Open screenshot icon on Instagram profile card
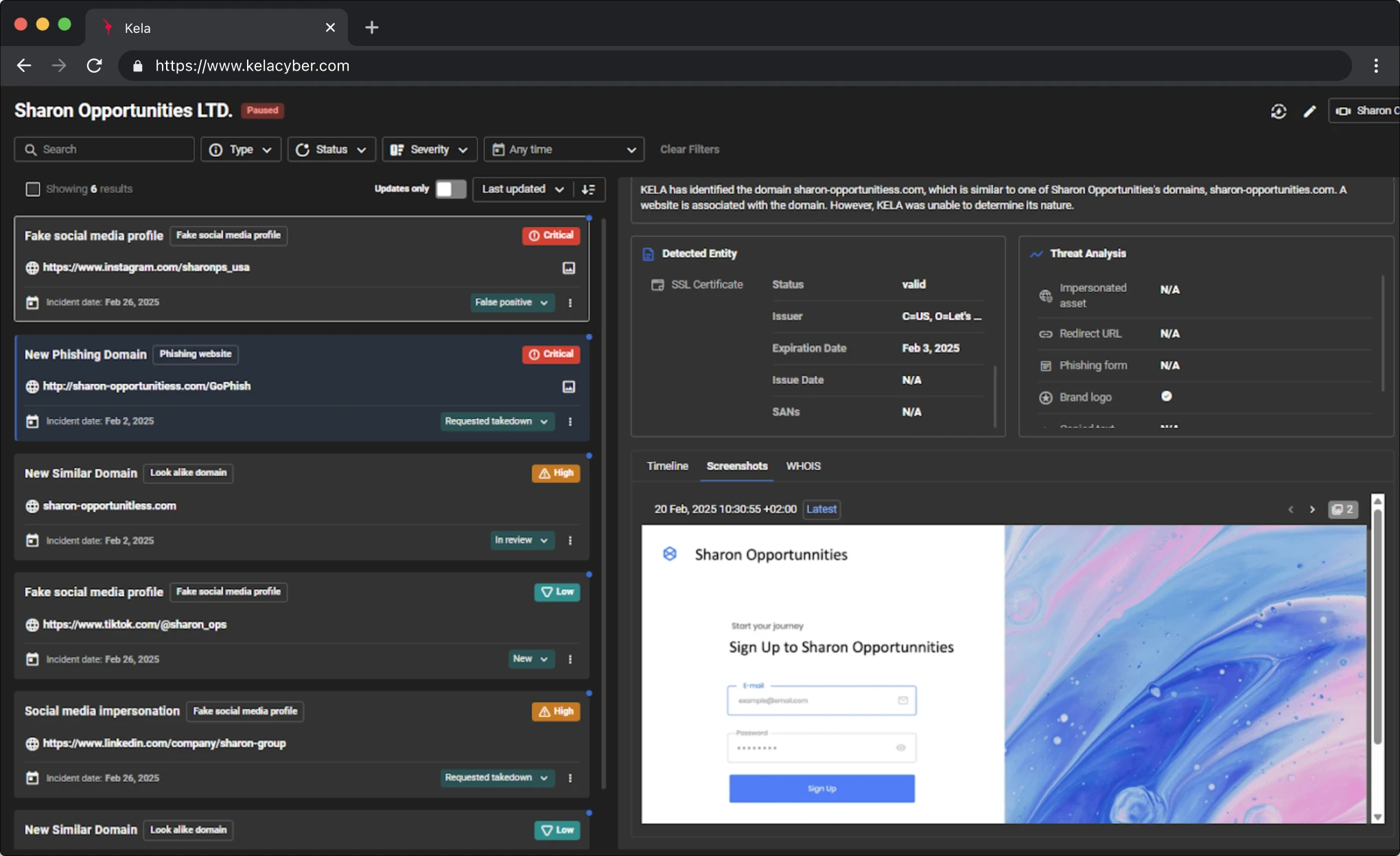Screen dimensions: 1400x856 (x=569, y=267)
